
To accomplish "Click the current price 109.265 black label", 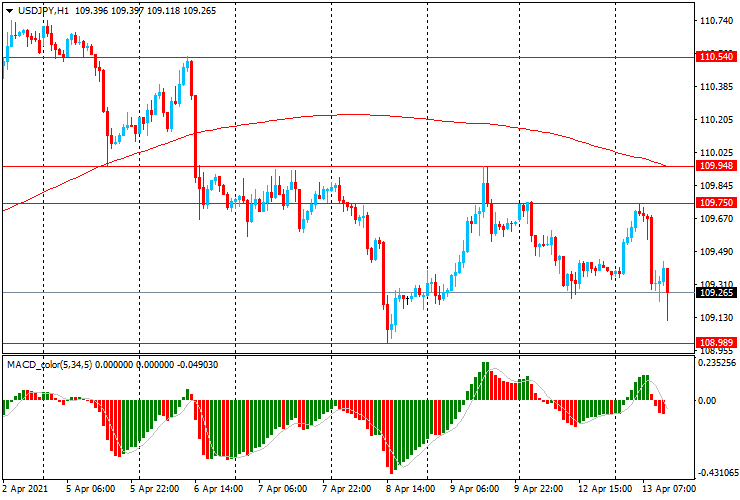I will (x=716, y=293).
